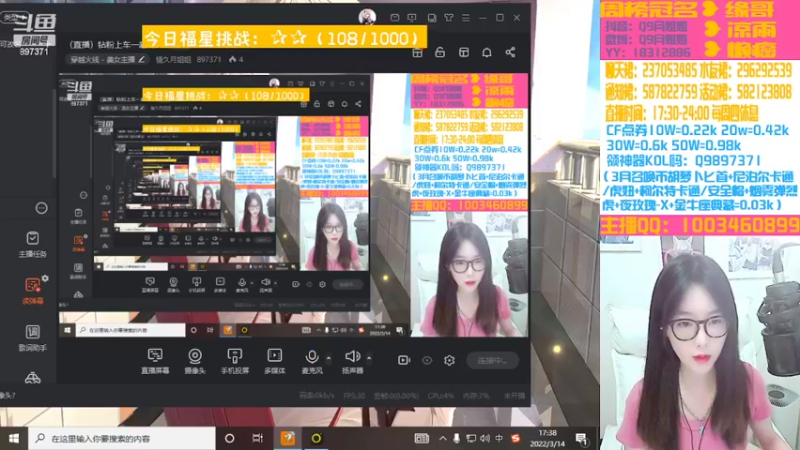800x450 pixels.
Task: Click the Douyu logo at top left
Action: (34, 23)
